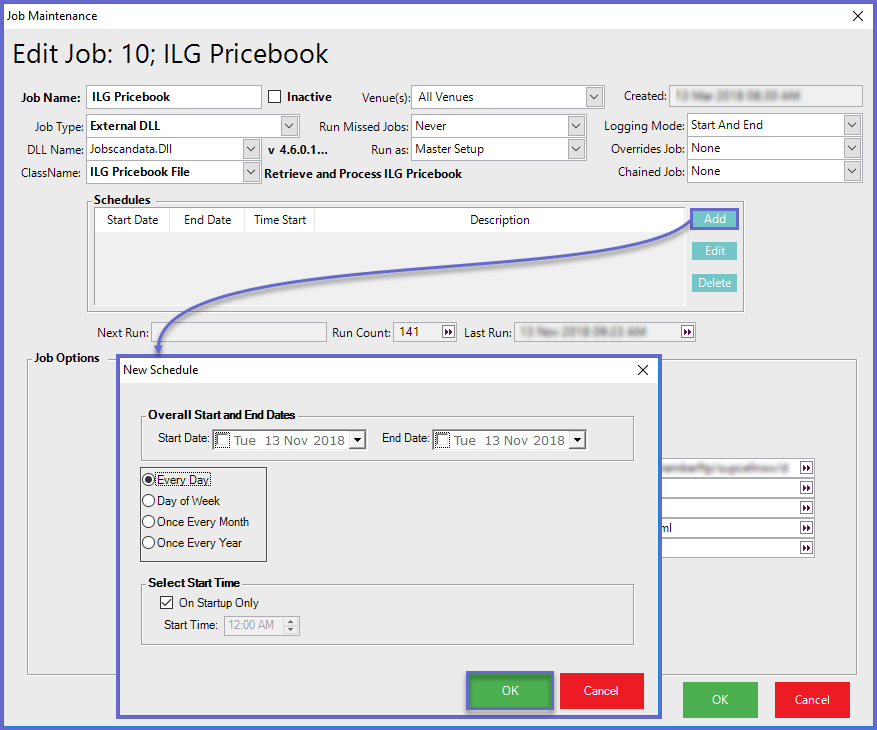
Task: Toggle the Inactive checkbox
Action: [x=275, y=97]
